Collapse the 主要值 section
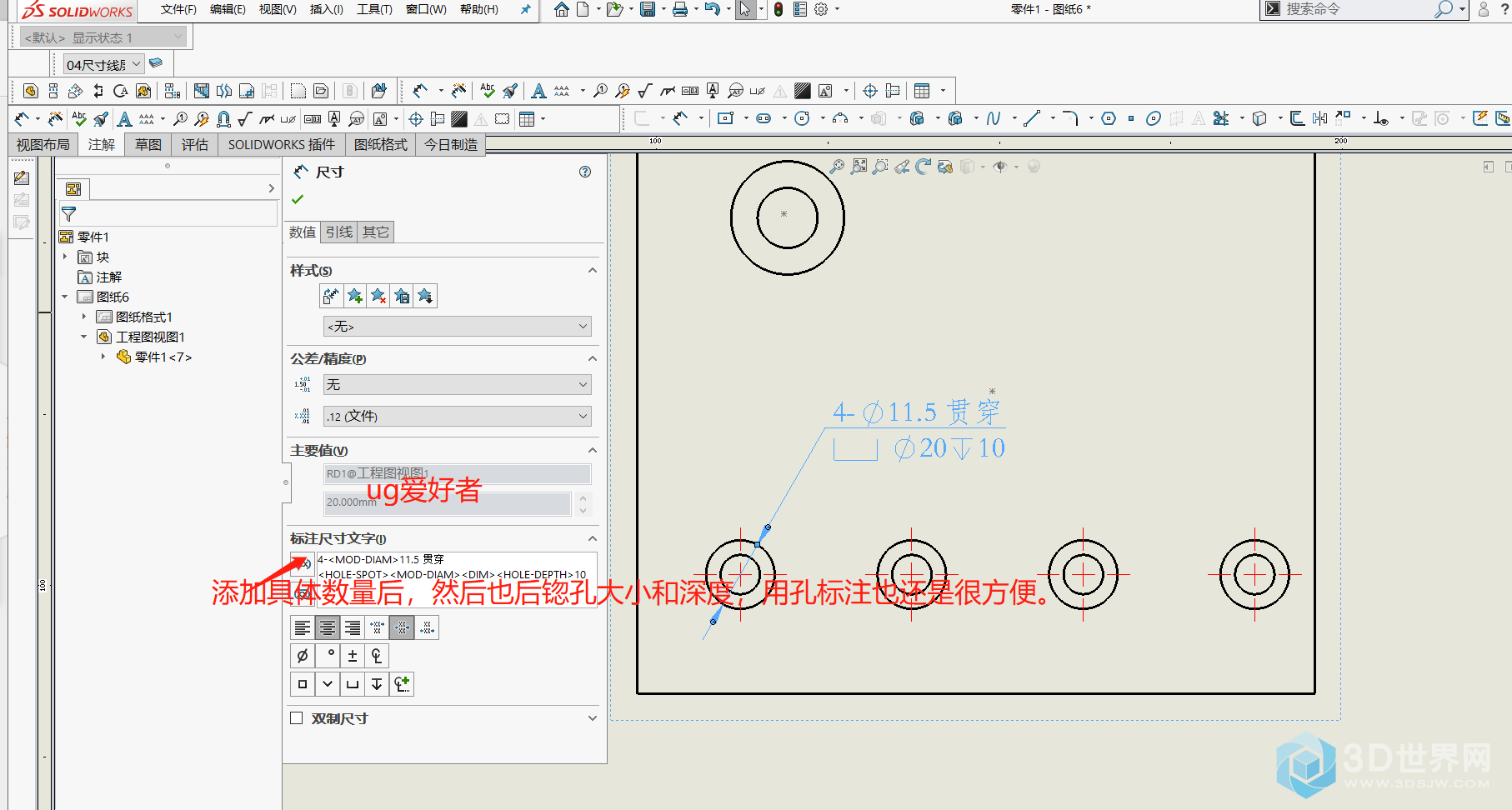Screen dimensions: 1512x810 [593, 450]
